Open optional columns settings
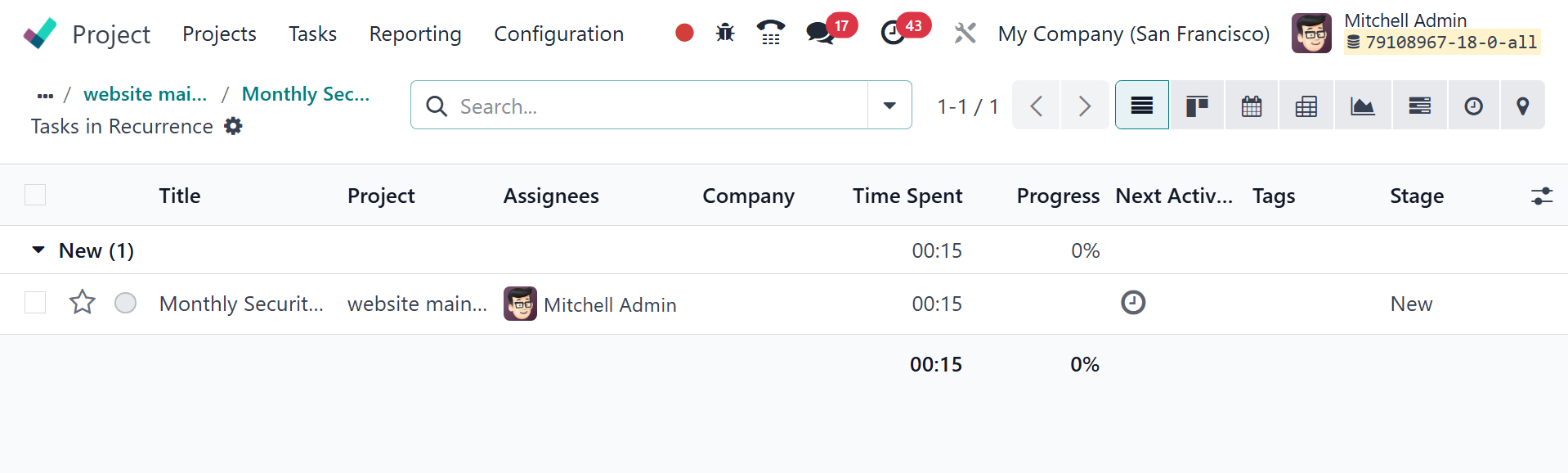This screenshot has width=1568, height=473. click(x=1541, y=196)
